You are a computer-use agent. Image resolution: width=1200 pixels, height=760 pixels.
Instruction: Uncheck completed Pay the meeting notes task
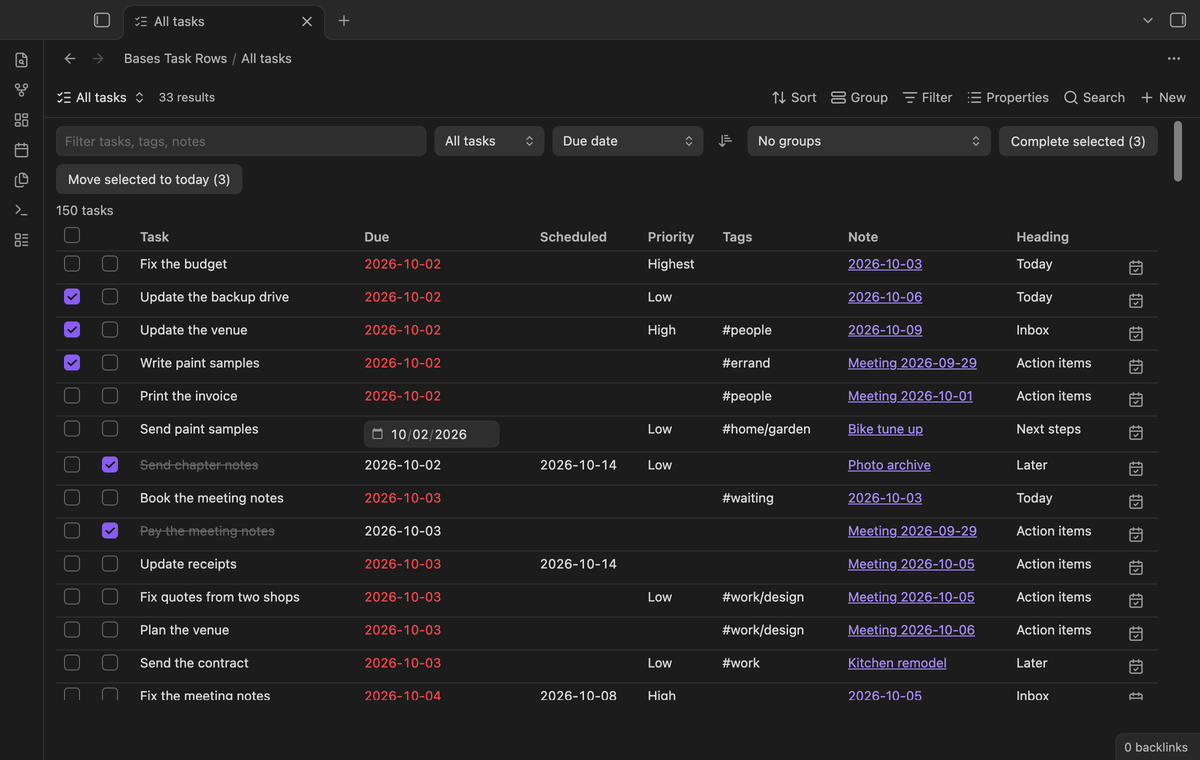coord(110,531)
